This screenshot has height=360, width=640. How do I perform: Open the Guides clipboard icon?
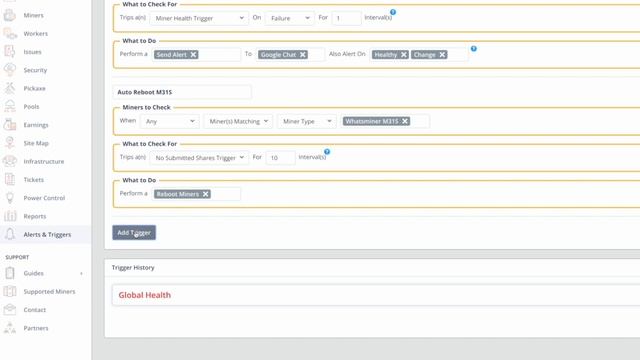pyautogui.click(x=9, y=273)
